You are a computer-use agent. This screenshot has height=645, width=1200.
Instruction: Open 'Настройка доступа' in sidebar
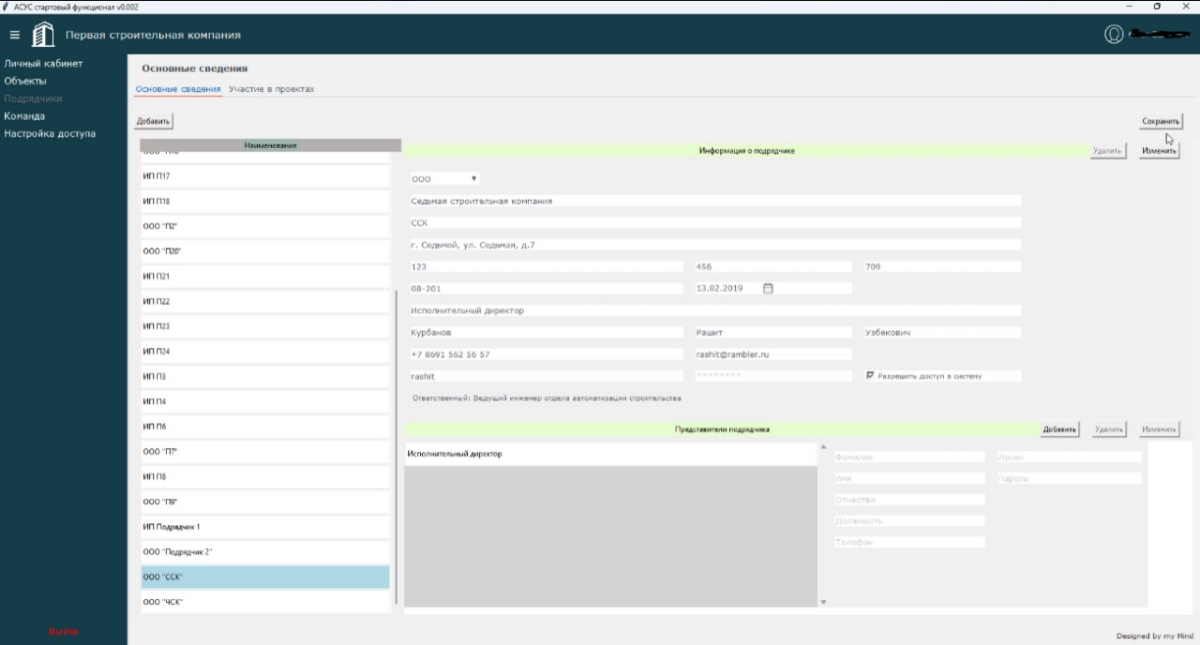tap(50, 134)
